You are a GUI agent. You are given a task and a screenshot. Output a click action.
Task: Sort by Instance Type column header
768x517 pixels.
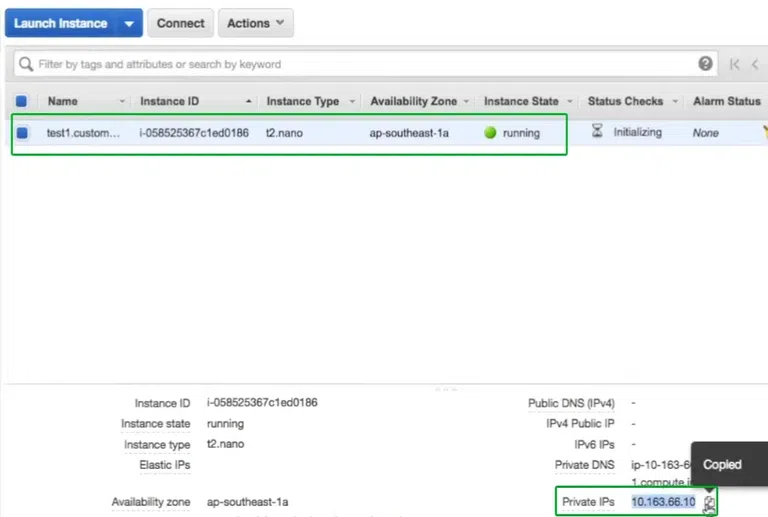point(303,101)
